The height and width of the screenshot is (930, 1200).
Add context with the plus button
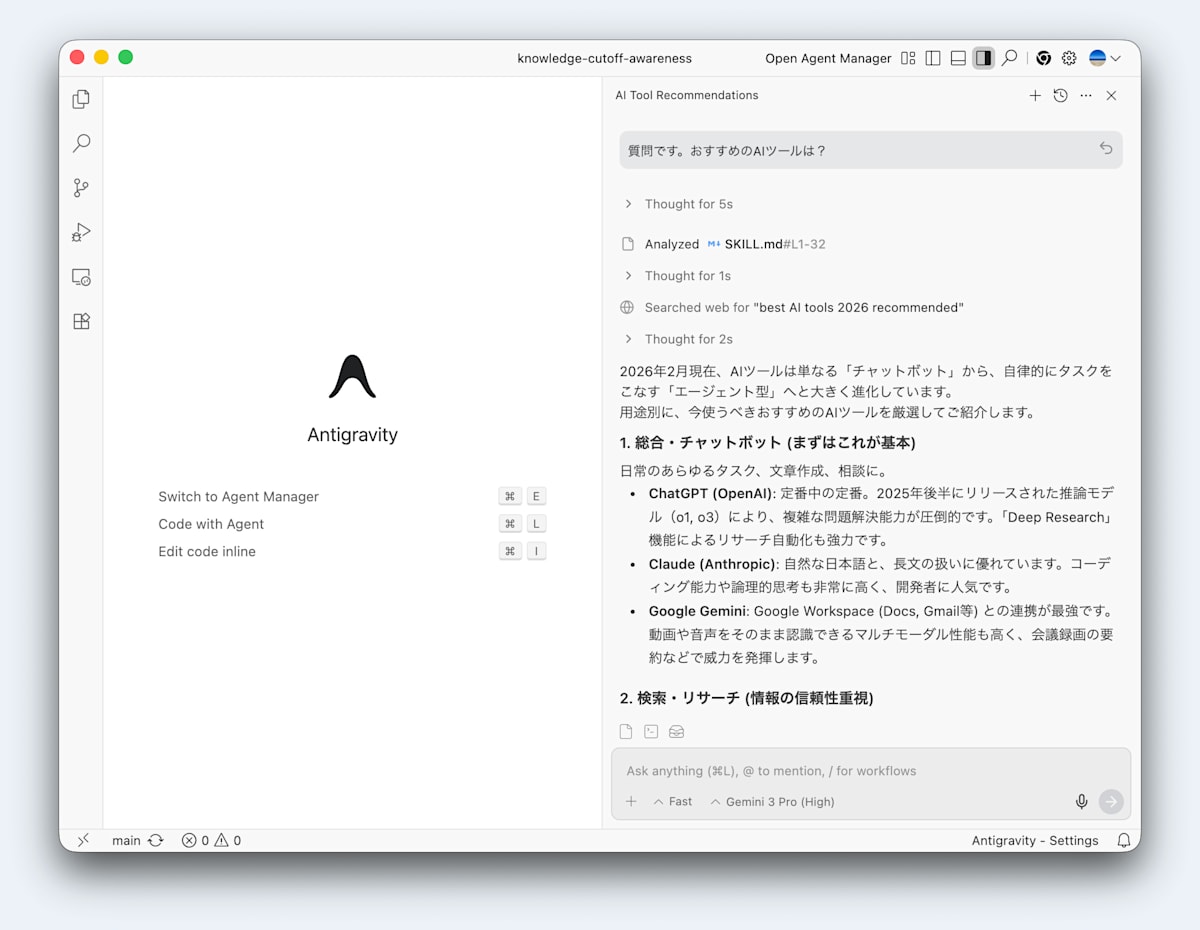[x=631, y=801]
